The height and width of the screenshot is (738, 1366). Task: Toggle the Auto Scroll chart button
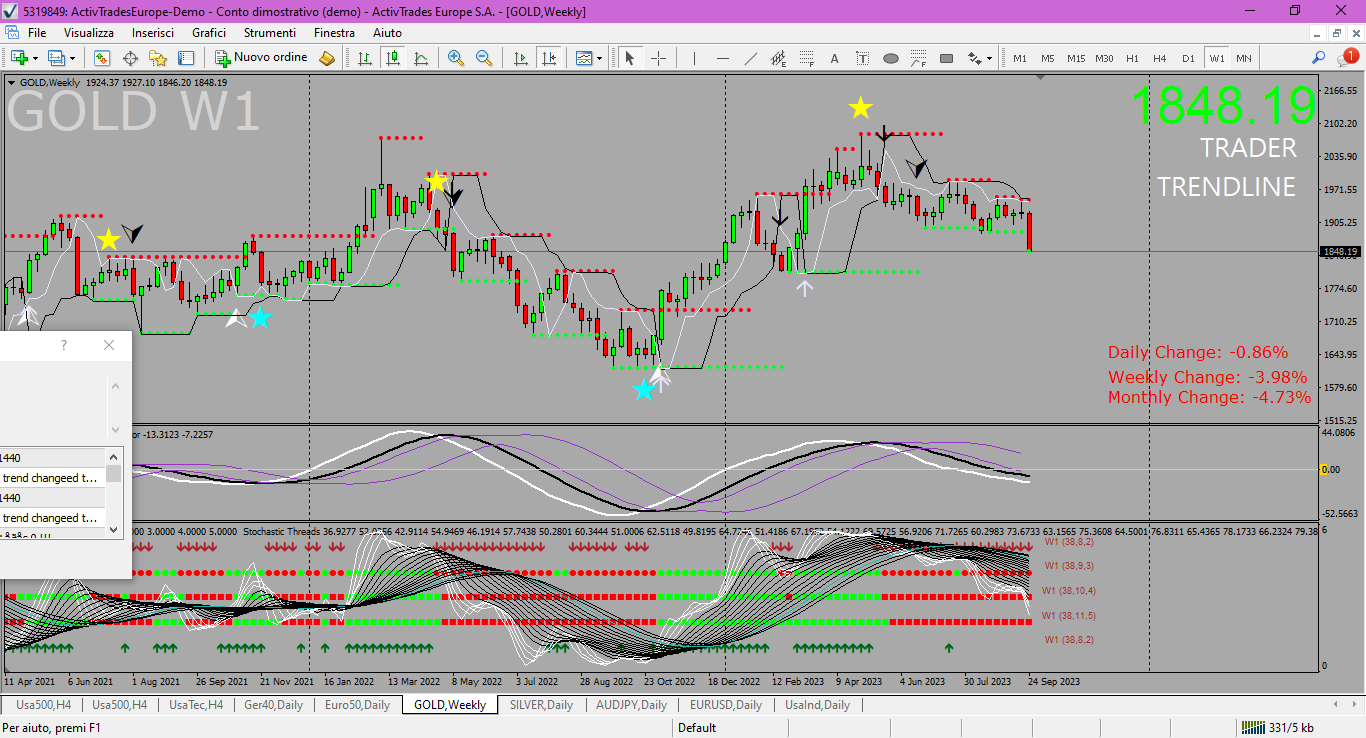click(x=521, y=58)
